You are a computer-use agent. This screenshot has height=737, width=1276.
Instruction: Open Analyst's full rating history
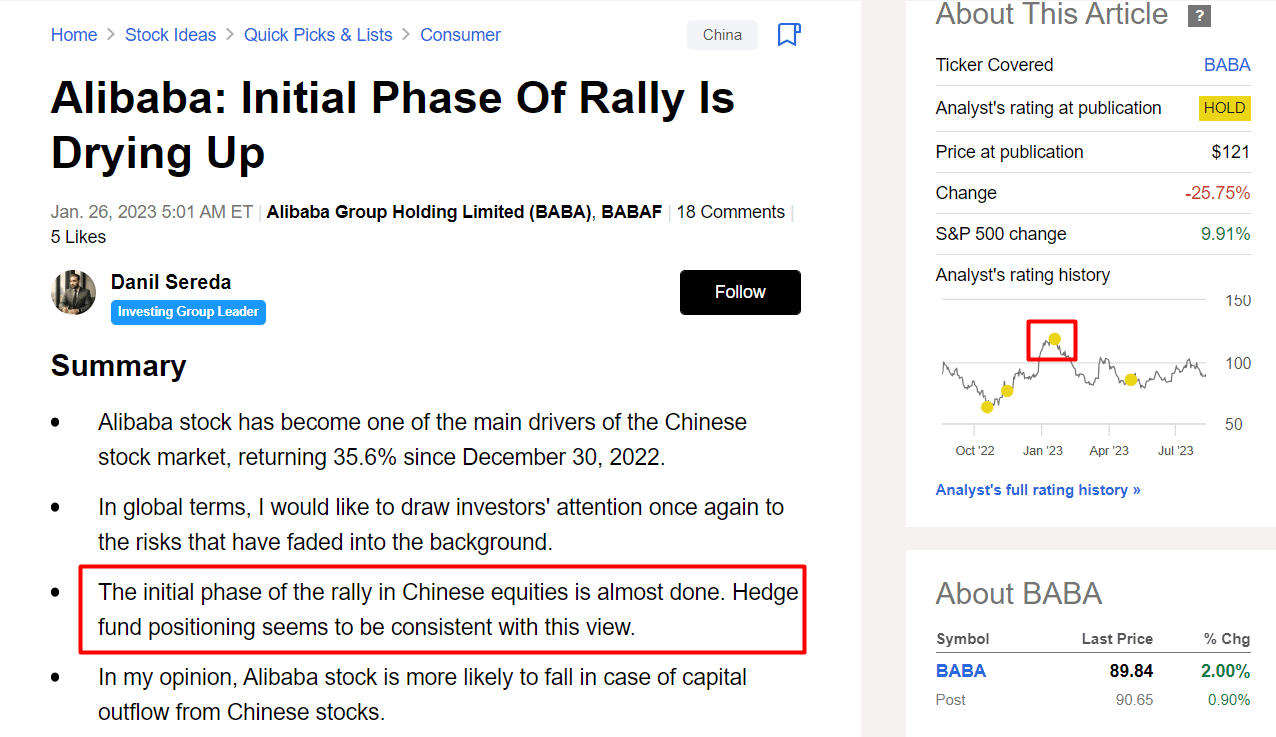[1038, 489]
